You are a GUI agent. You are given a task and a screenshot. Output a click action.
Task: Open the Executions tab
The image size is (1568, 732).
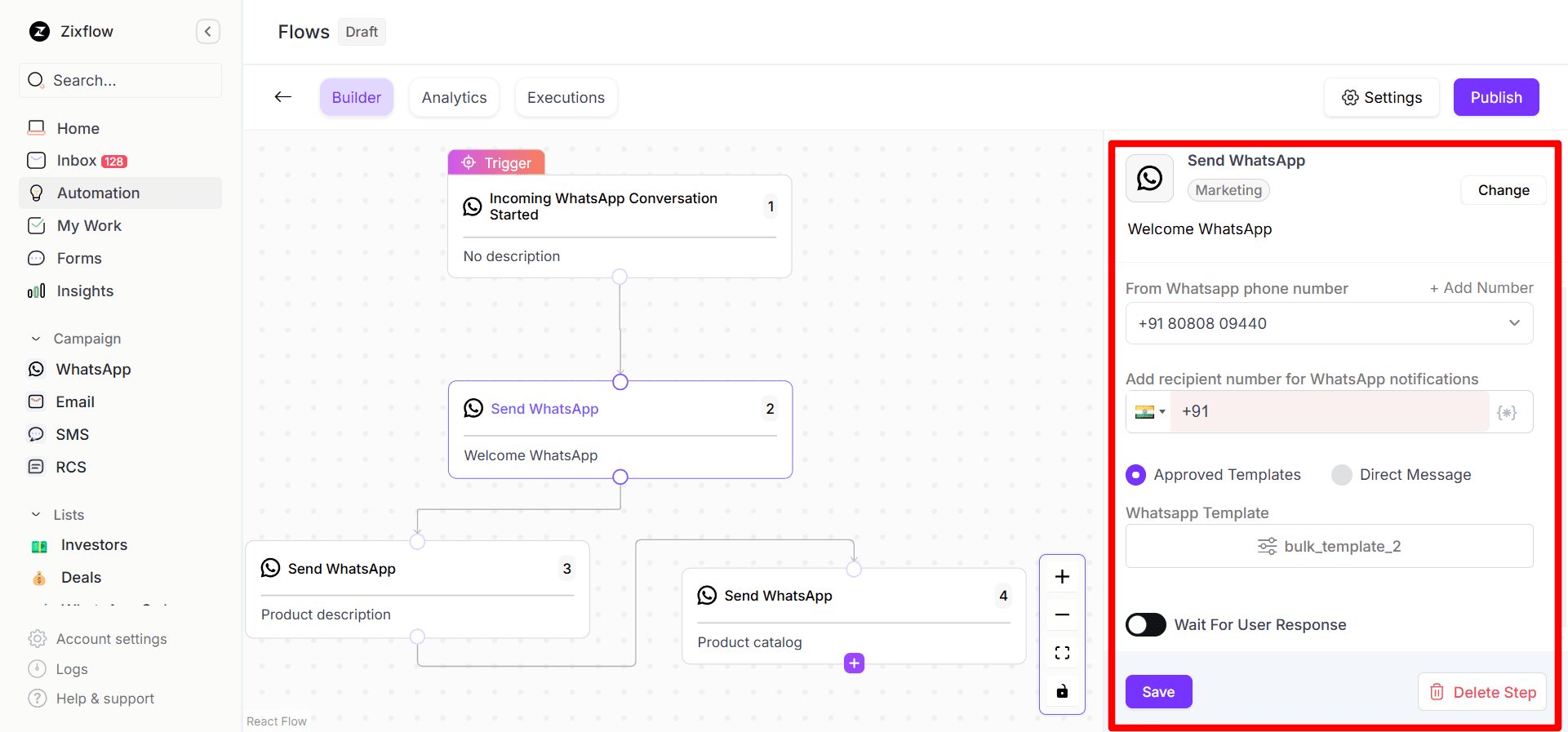click(x=566, y=98)
